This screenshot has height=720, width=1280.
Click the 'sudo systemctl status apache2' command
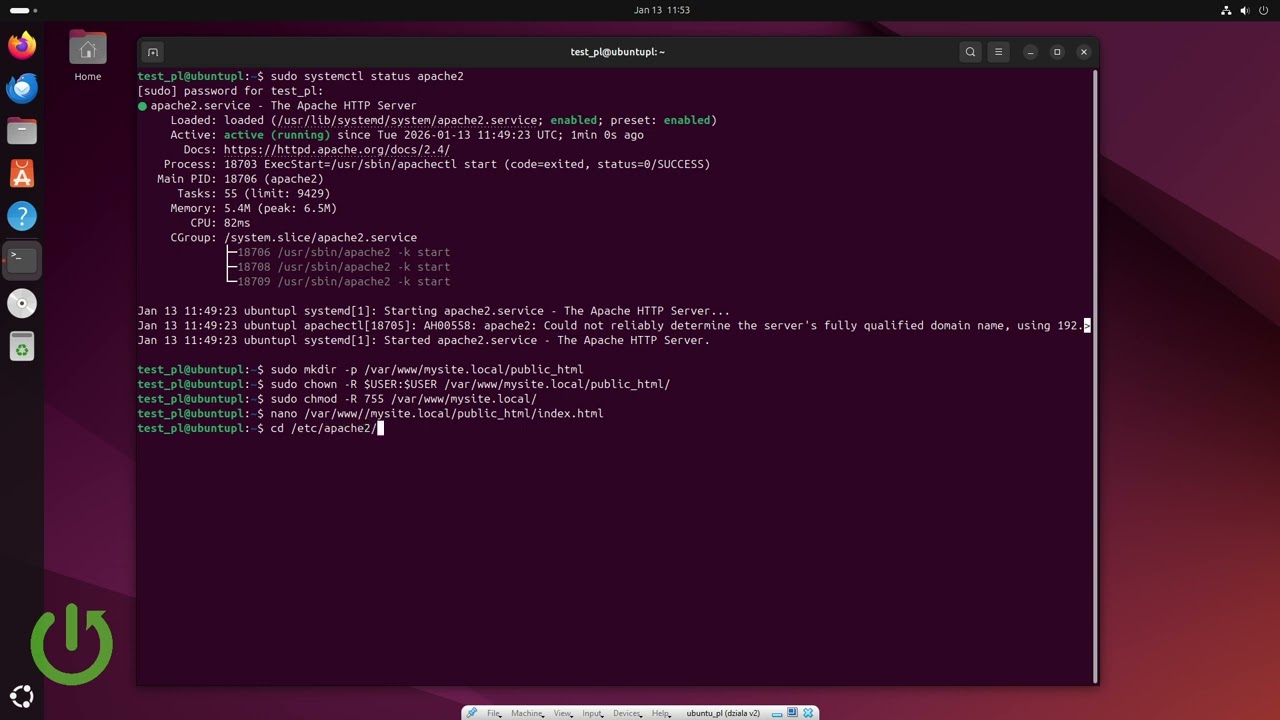[x=367, y=76]
